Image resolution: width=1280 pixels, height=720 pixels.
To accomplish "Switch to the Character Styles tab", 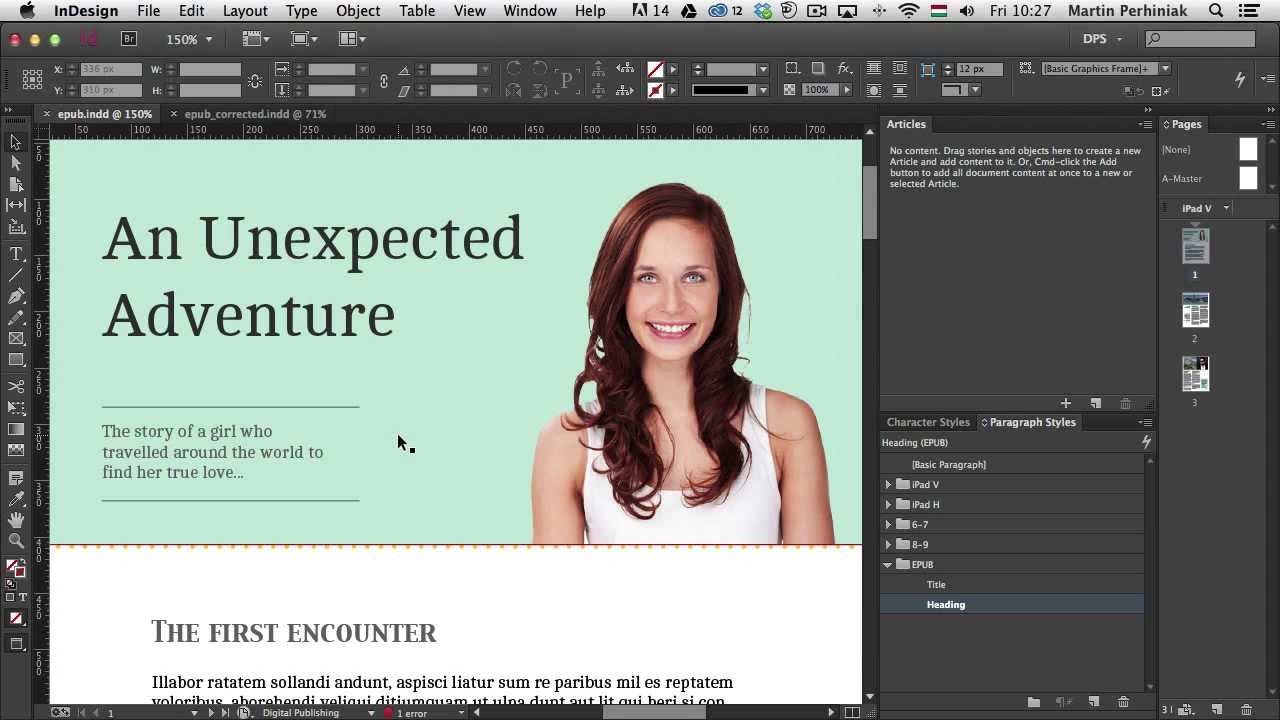I will pos(928,422).
